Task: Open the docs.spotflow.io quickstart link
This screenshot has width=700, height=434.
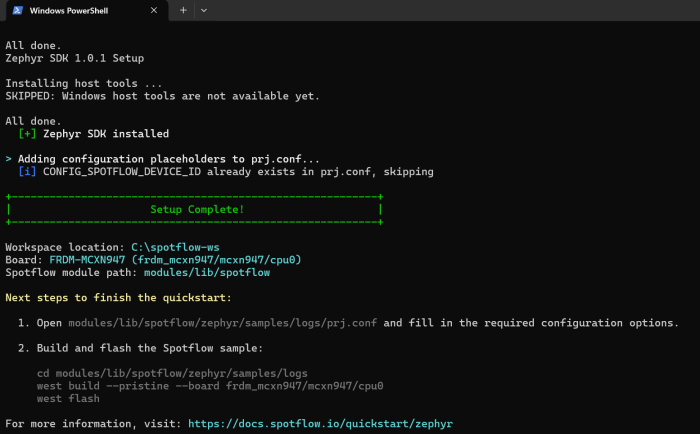Action: pyautogui.click(x=320, y=423)
